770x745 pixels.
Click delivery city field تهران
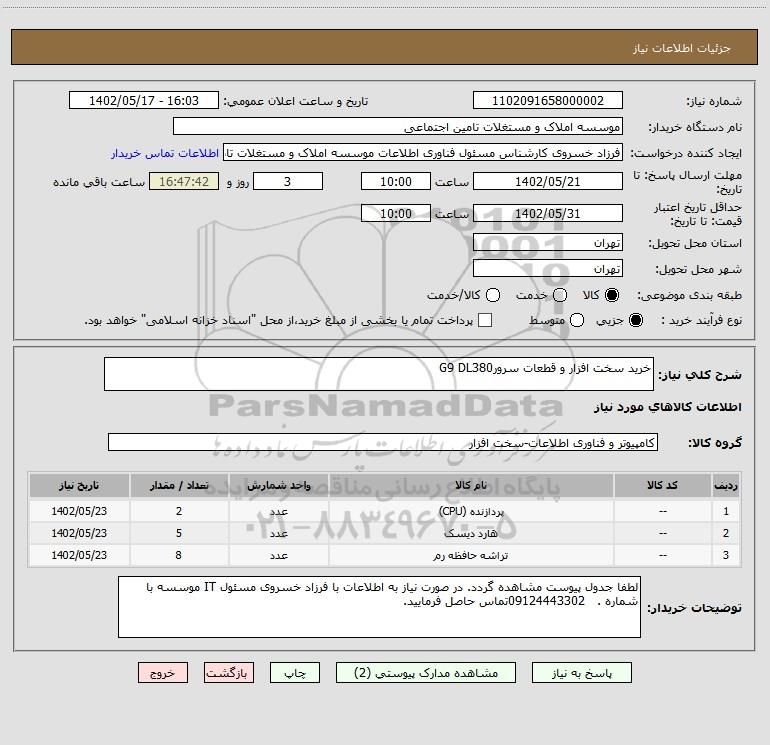pos(548,268)
